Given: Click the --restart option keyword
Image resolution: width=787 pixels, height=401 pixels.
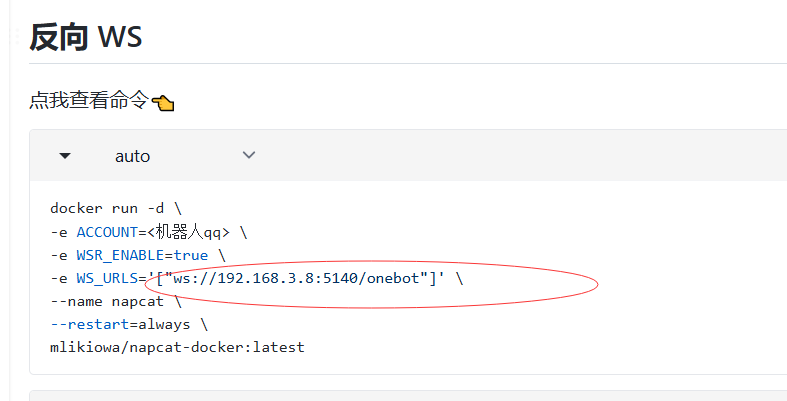Looking at the screenshot, I should [x=90, y=325].
